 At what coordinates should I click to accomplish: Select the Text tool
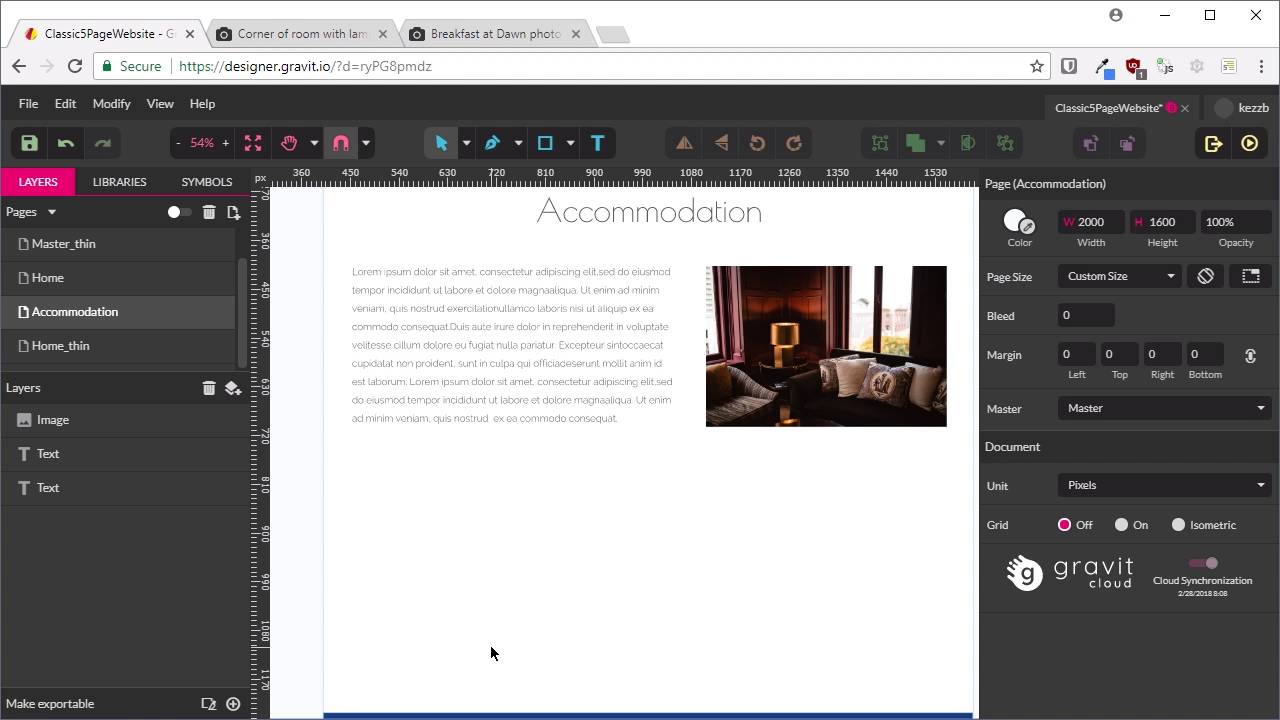click(598, 143)
